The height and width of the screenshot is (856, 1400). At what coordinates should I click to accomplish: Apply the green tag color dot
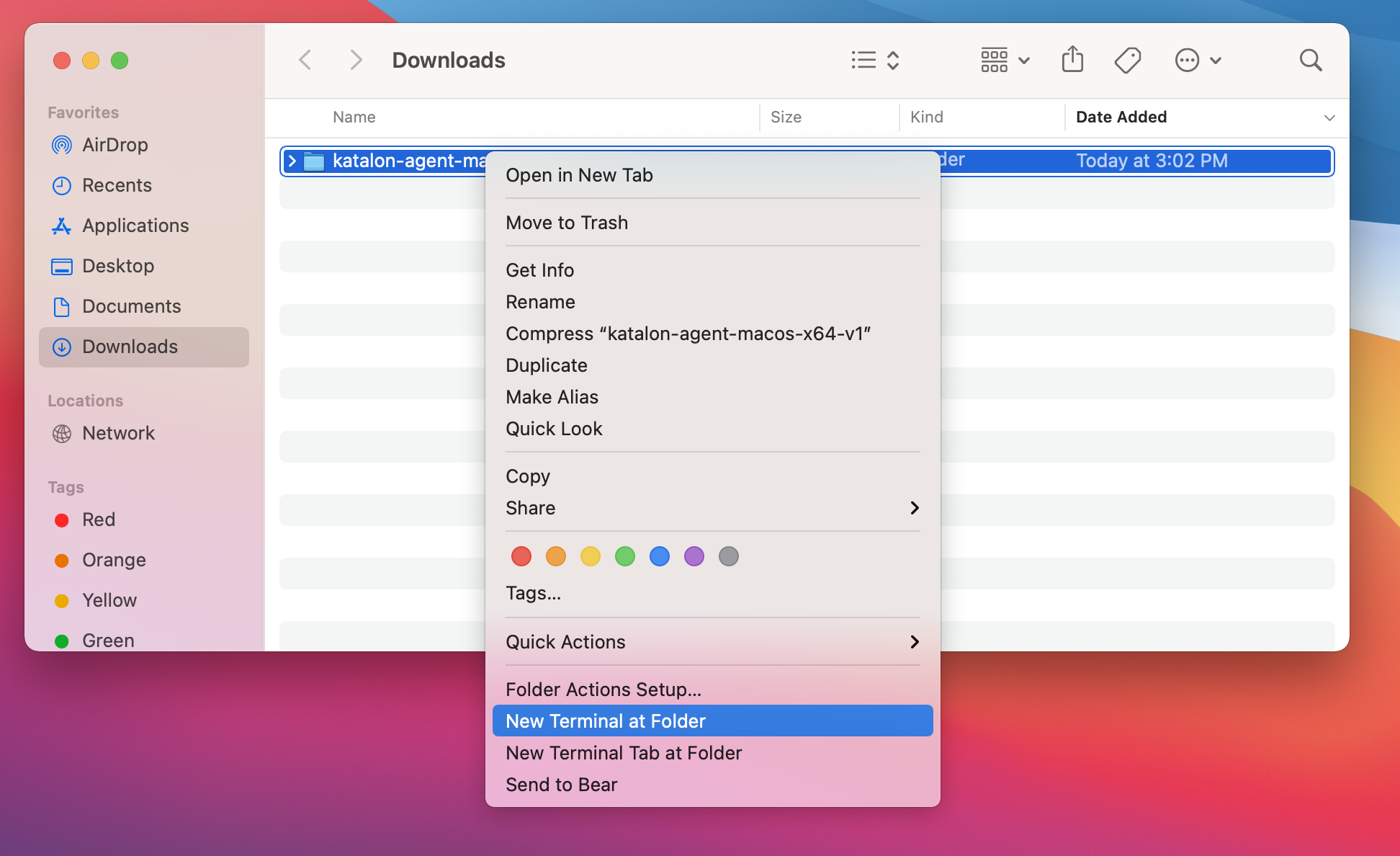624,556
